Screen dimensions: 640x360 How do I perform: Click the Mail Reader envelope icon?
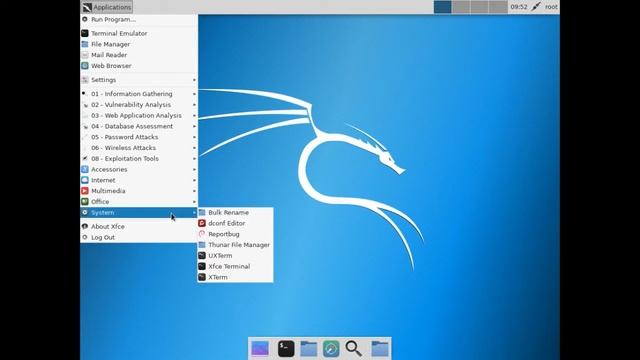tap(85, 55)
